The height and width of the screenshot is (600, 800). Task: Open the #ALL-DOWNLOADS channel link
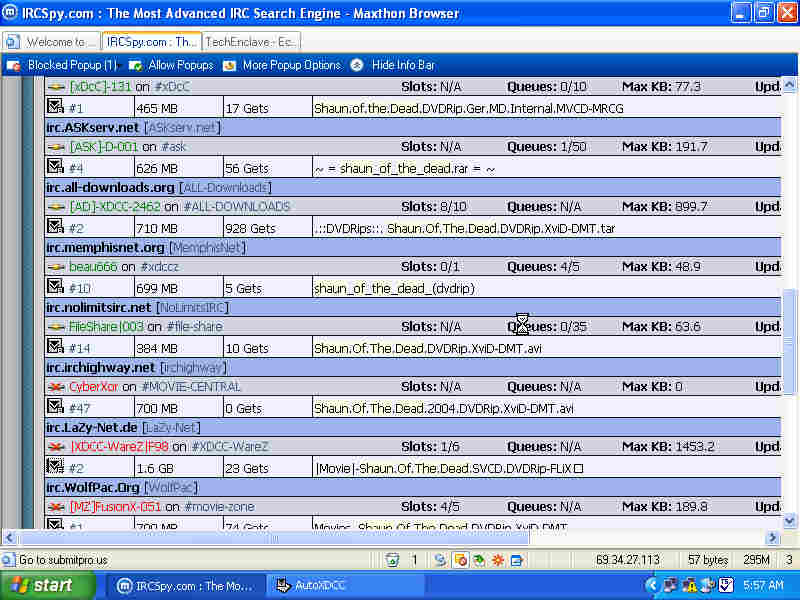[236, 207]
